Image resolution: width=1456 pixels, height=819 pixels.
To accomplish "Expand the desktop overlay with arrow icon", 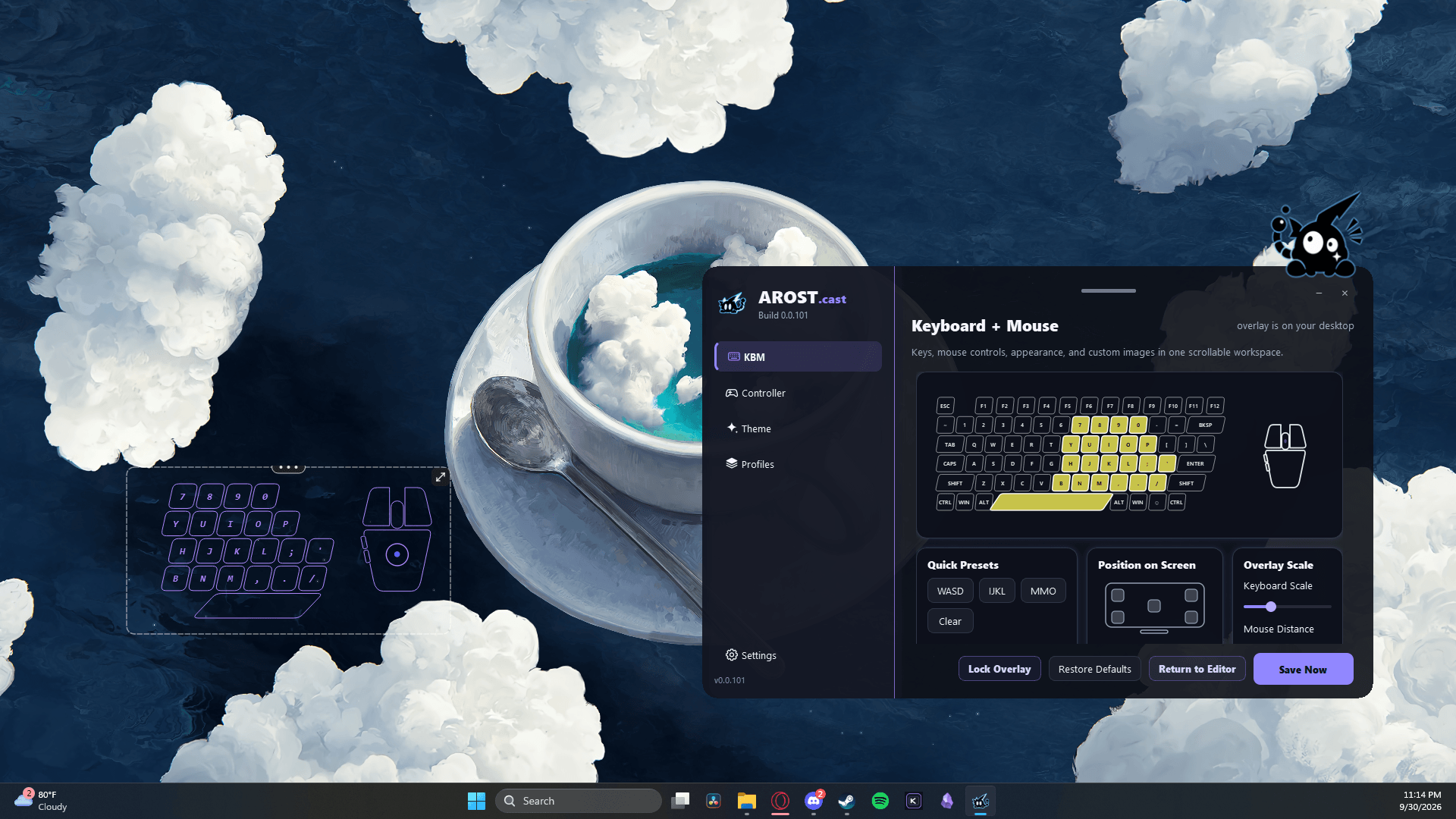I will (x=441, y=477).
